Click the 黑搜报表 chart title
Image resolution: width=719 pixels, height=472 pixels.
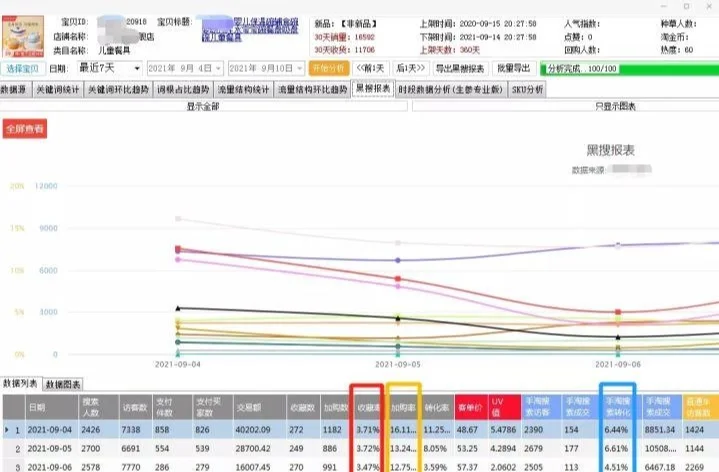point(610,150)
